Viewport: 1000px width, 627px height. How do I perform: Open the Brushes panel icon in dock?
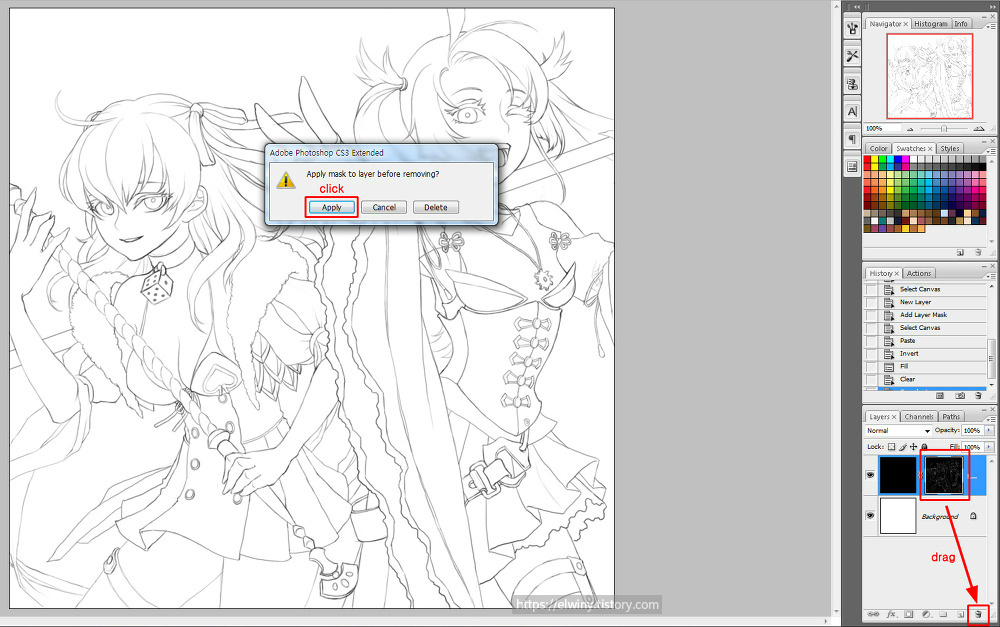(853, 29)
